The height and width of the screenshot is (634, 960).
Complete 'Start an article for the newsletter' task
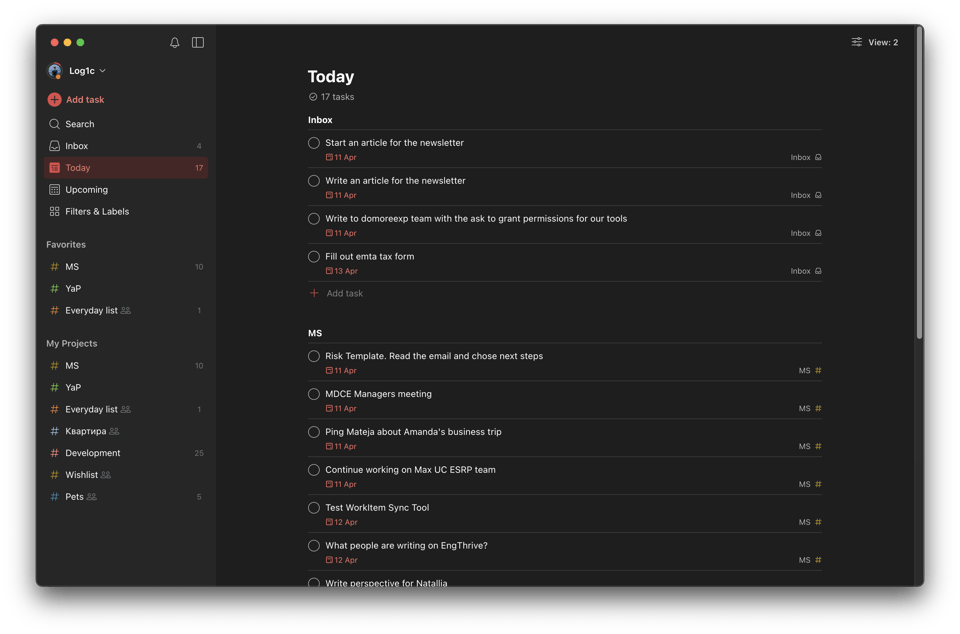point(314,143)
